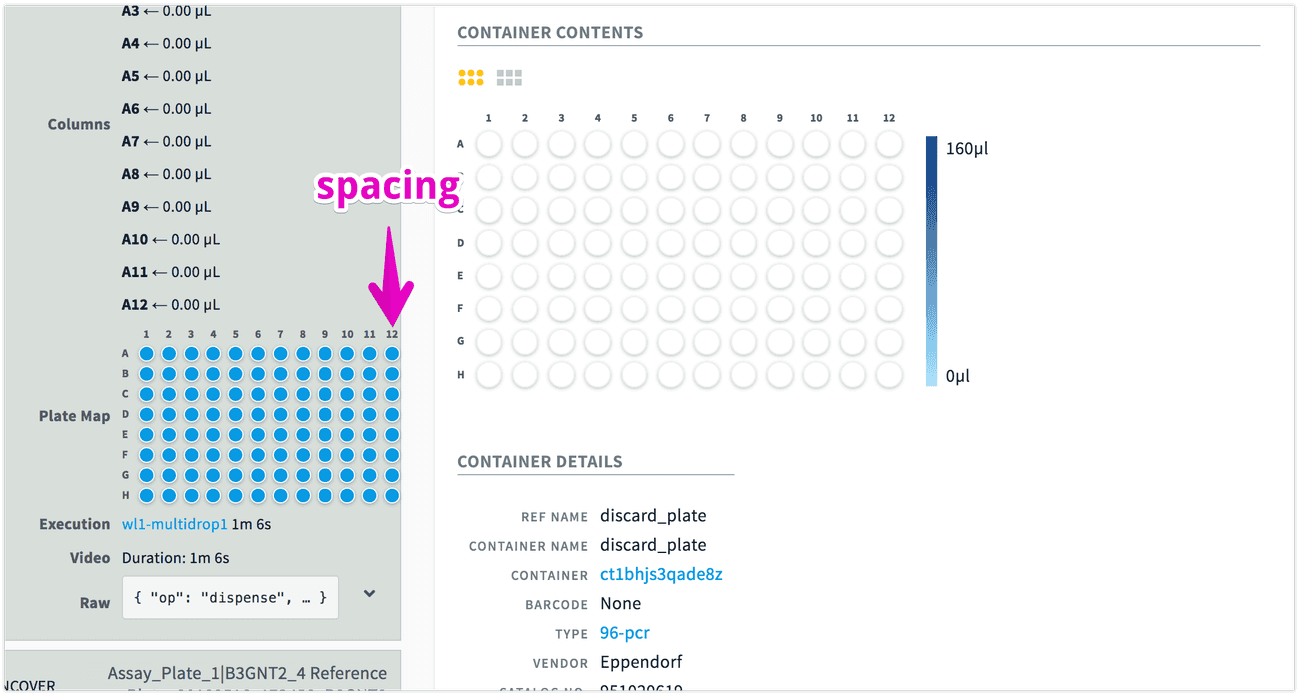Expand the Raw JSON chevron
Image resolution: width=1300 pixels, height=696 pixels.
tap(369, 593)
